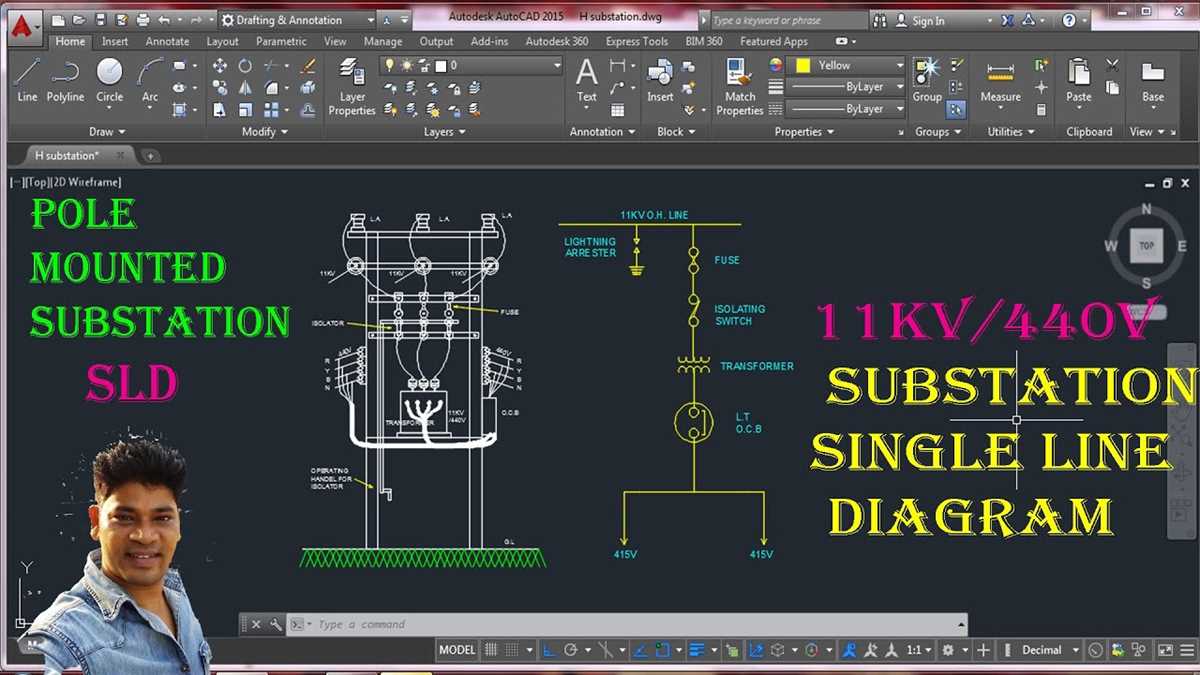Click the Rotate tool in Modify panel

[245, 66]
